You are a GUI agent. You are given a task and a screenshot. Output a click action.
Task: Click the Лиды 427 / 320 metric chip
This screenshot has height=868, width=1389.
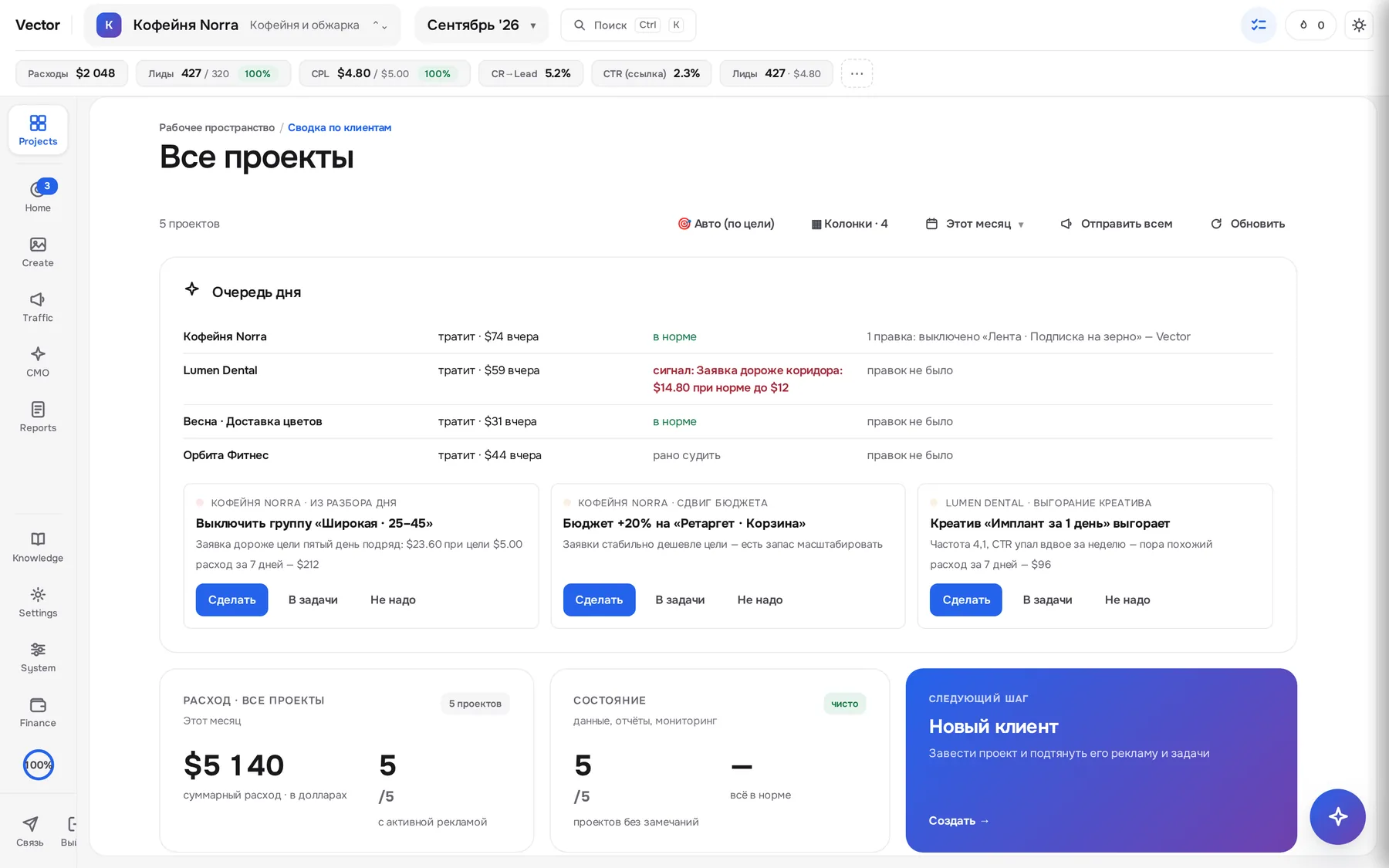(214, 73)
